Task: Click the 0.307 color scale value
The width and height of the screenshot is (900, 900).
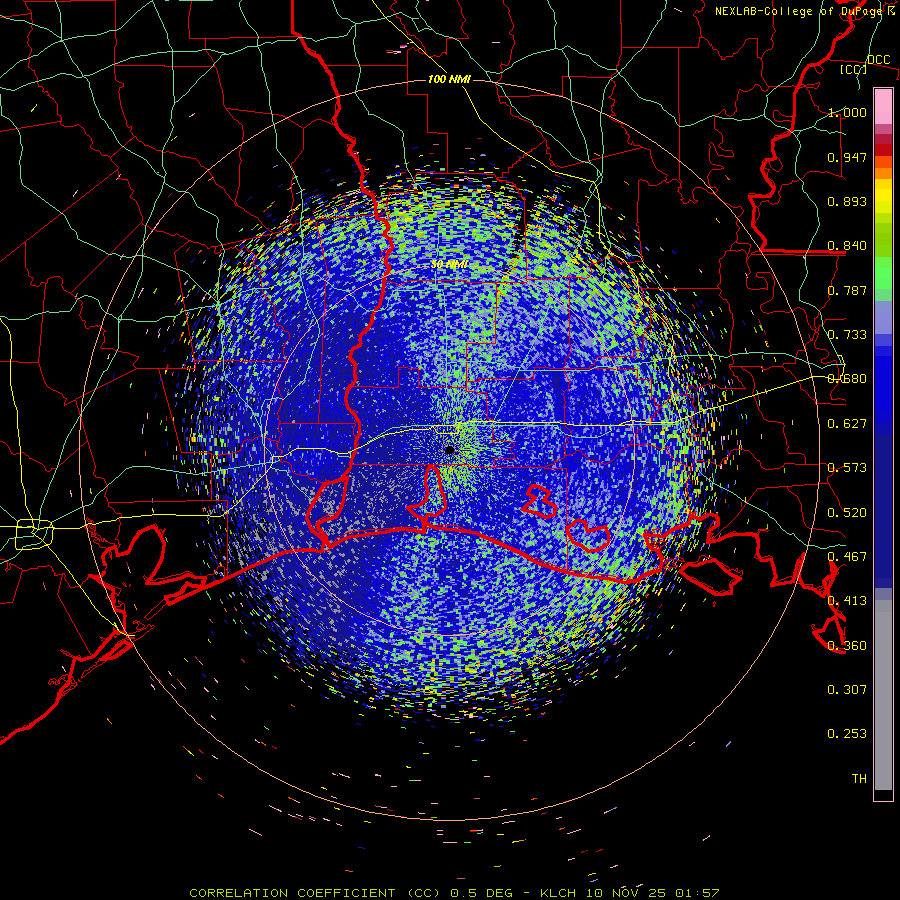Action: tap(847, 690)
